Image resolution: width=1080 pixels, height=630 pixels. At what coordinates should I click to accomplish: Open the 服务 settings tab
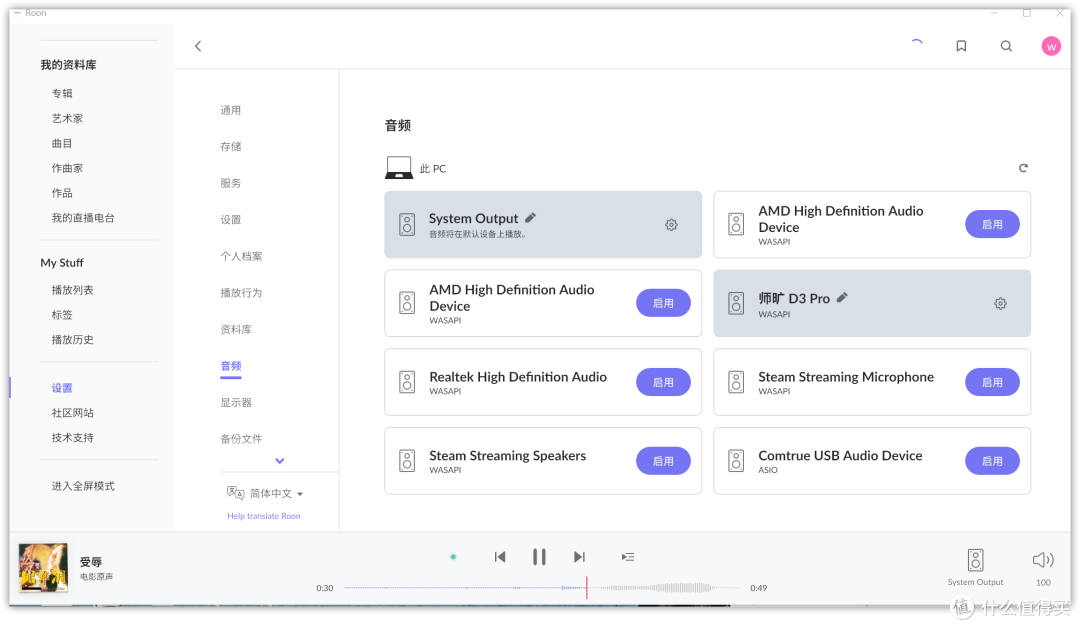[x=231, y=183]
